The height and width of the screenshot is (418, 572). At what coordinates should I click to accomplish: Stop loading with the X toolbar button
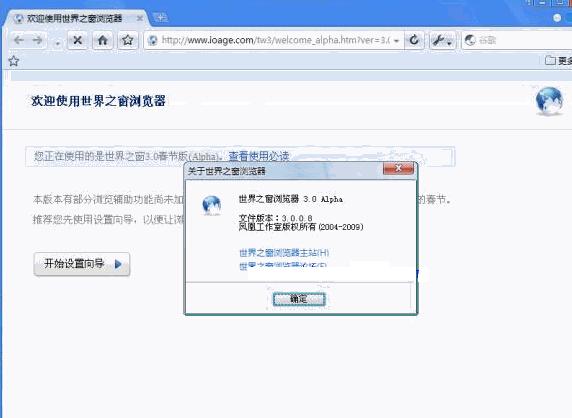pyautogui.click(x=77, y=40)
